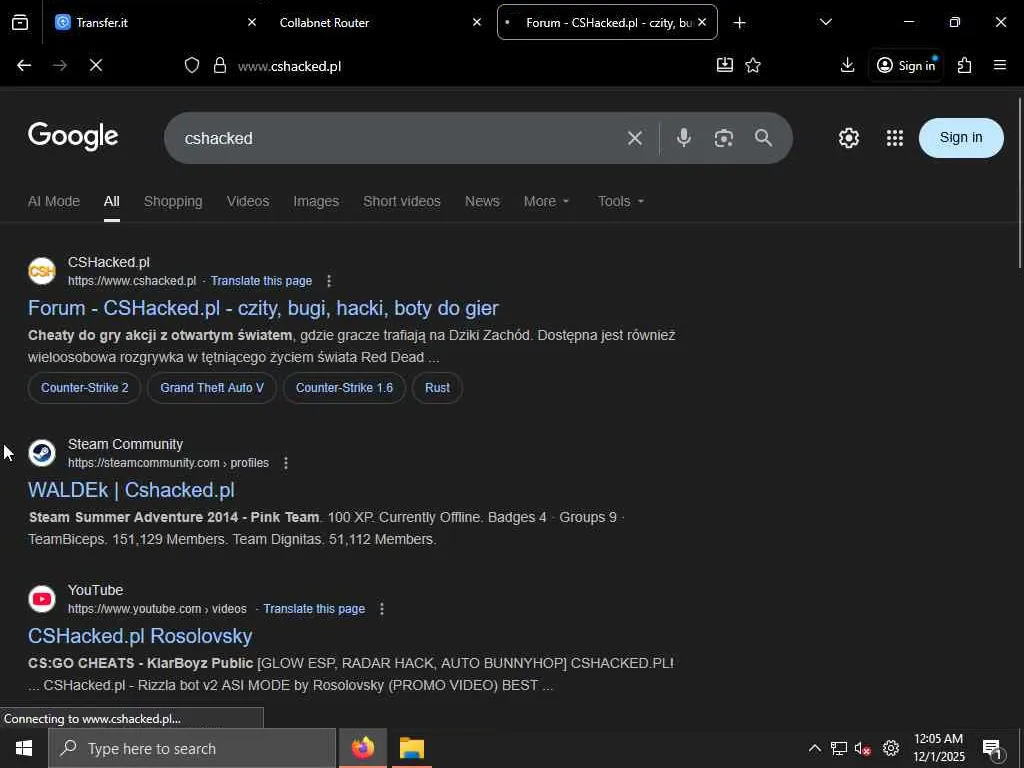Translate the CSHacked.pl page
The width and height of the screenshot is (1024, 768).
click(x=261, y=281)
